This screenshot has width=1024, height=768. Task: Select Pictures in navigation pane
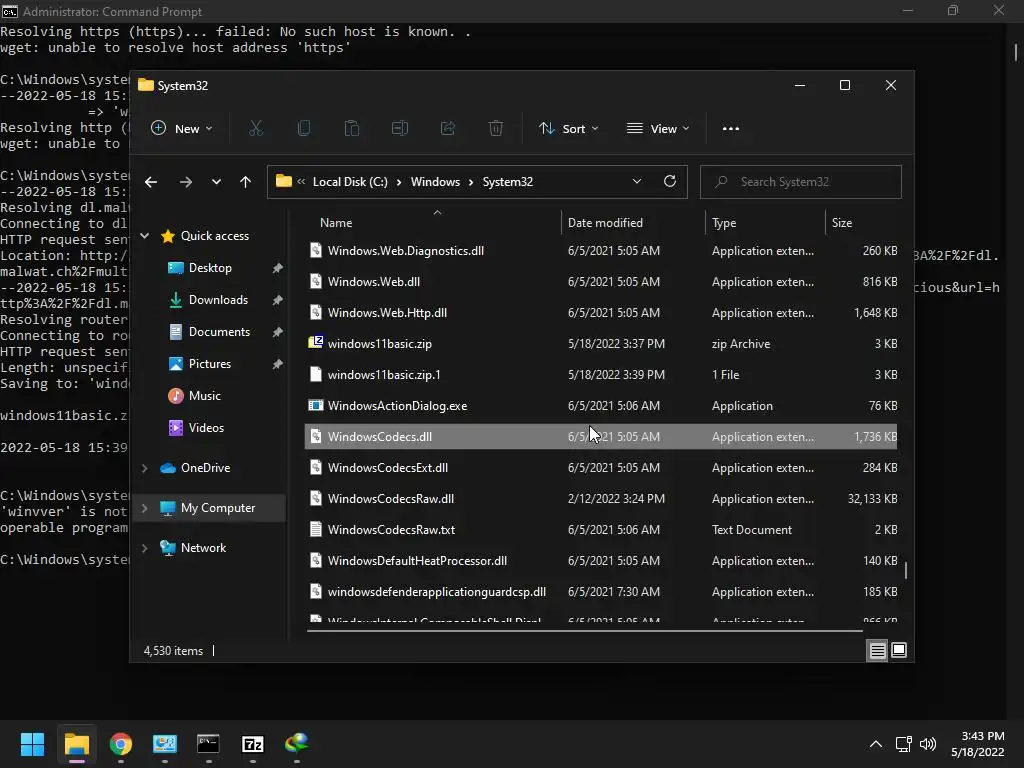tap(210, 364)
